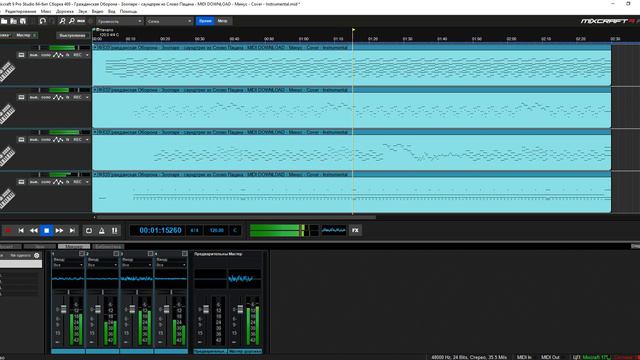The width and height of the screenshot is (640, 360).
Task: Open the Редактирование menu
Action: click(20, 11)
